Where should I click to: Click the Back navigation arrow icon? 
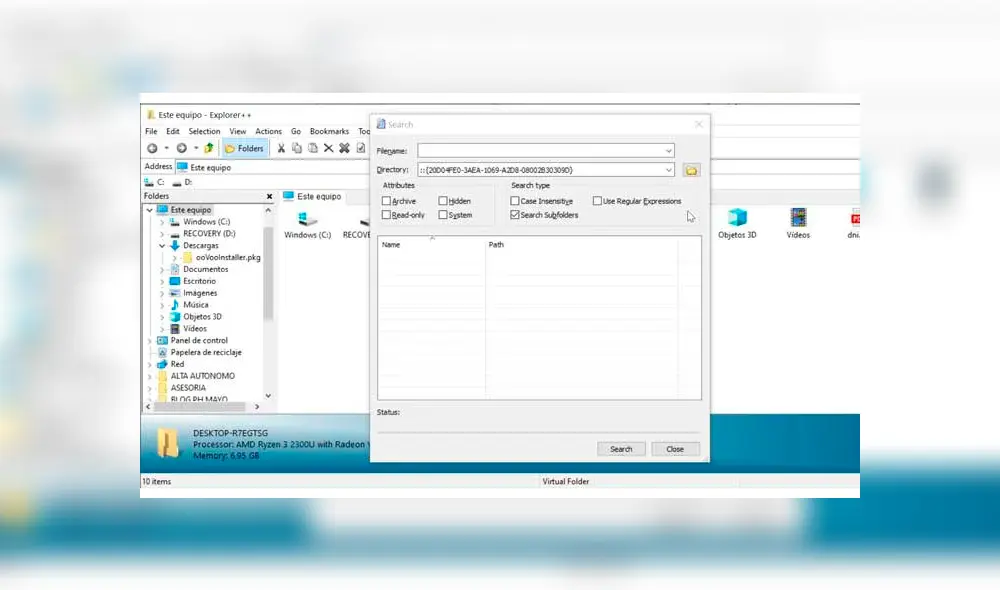152,148
